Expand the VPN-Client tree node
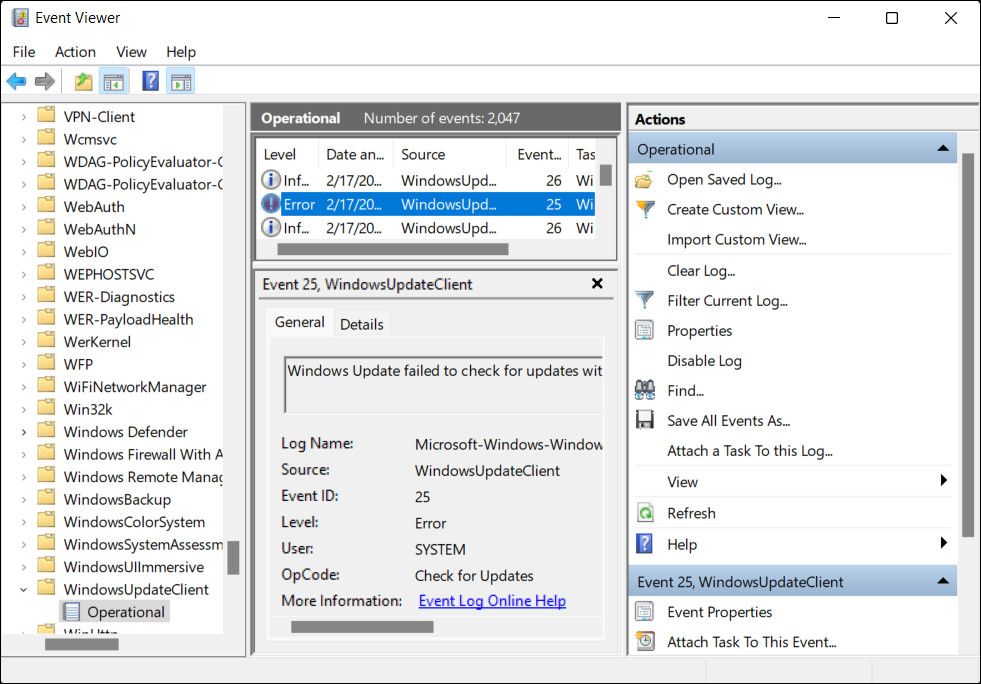 coord(24,116)
